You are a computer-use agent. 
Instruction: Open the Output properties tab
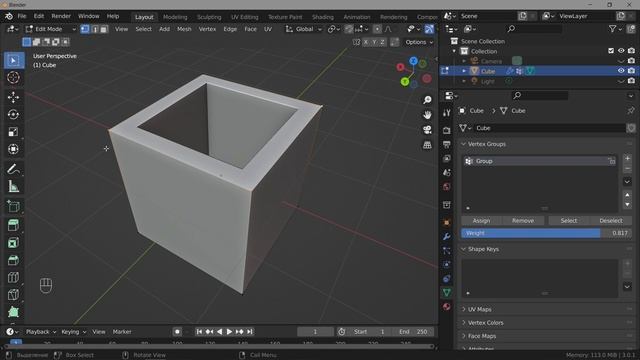click(x=447, y=144)
